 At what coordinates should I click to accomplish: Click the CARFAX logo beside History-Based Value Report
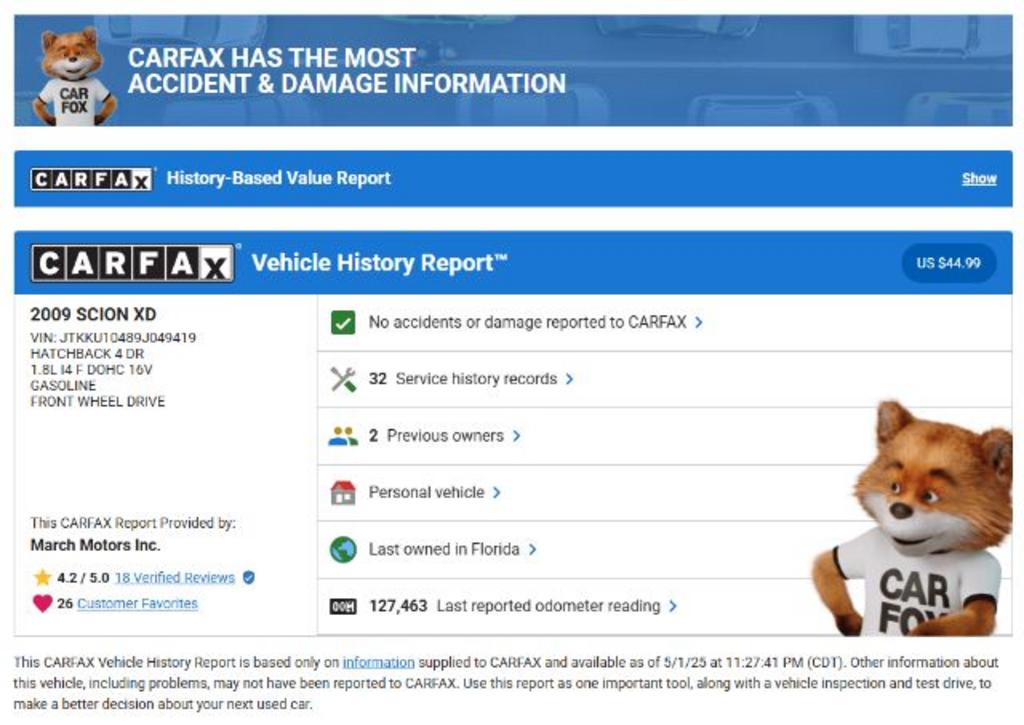pyautogui.click(x=91, y=179)
